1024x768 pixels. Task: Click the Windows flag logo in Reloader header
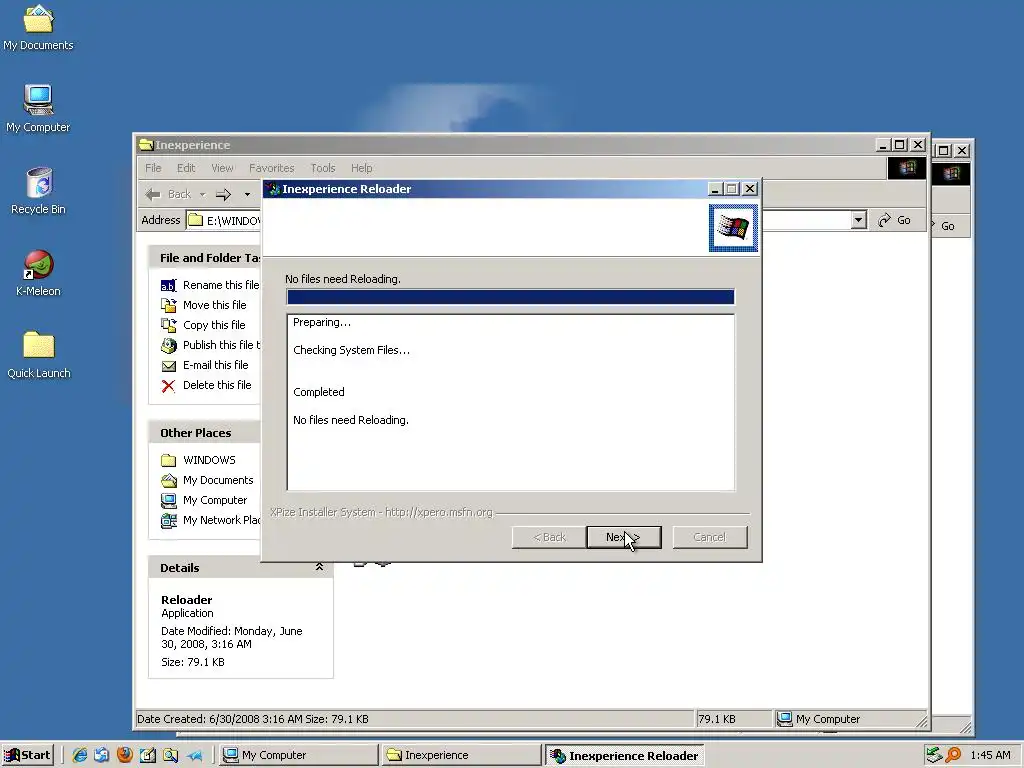click(x=733, y=228)
